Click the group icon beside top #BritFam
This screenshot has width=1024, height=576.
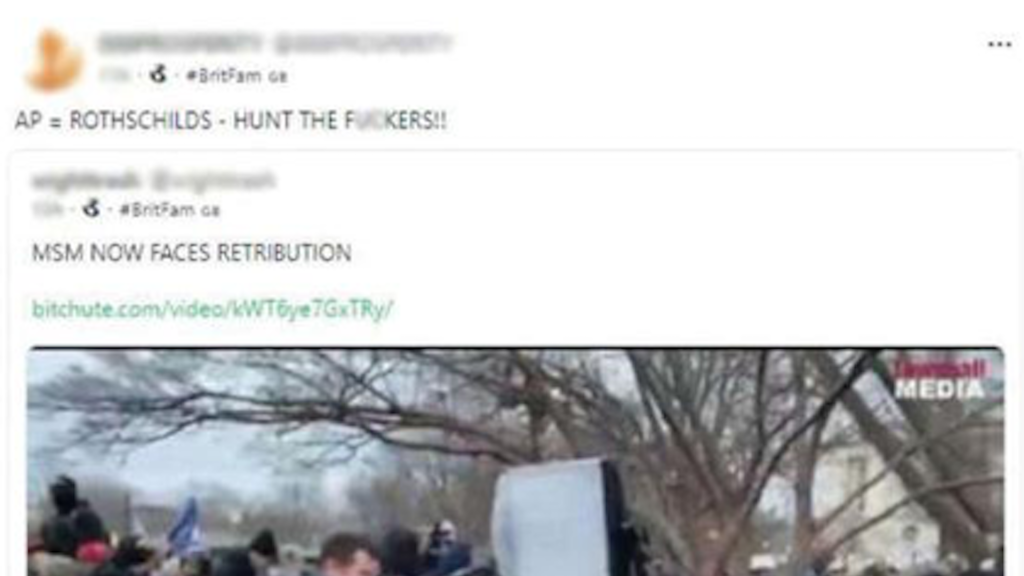(158, 74)
